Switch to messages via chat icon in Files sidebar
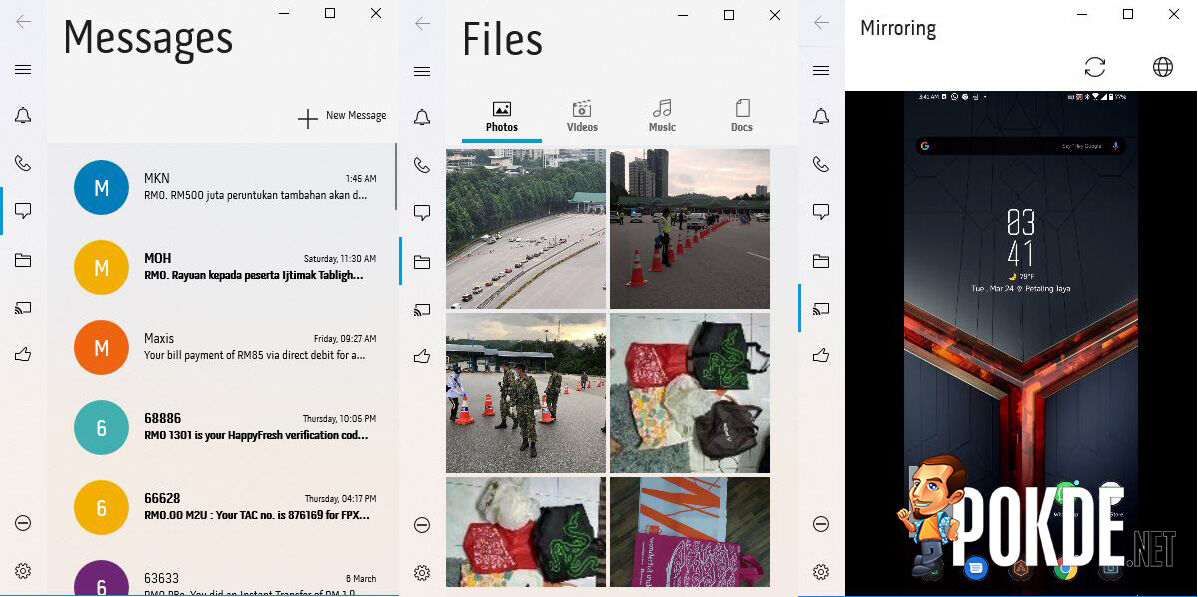 (422, 213)
